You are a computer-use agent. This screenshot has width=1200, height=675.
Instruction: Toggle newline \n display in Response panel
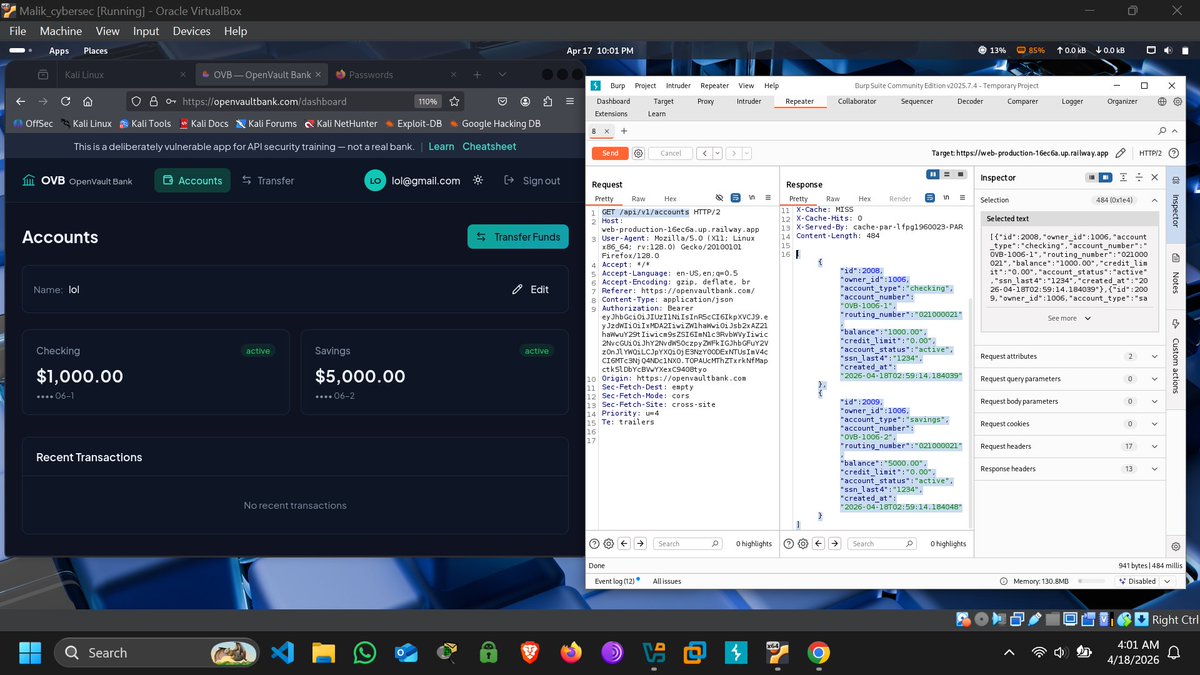click(946, 198)
